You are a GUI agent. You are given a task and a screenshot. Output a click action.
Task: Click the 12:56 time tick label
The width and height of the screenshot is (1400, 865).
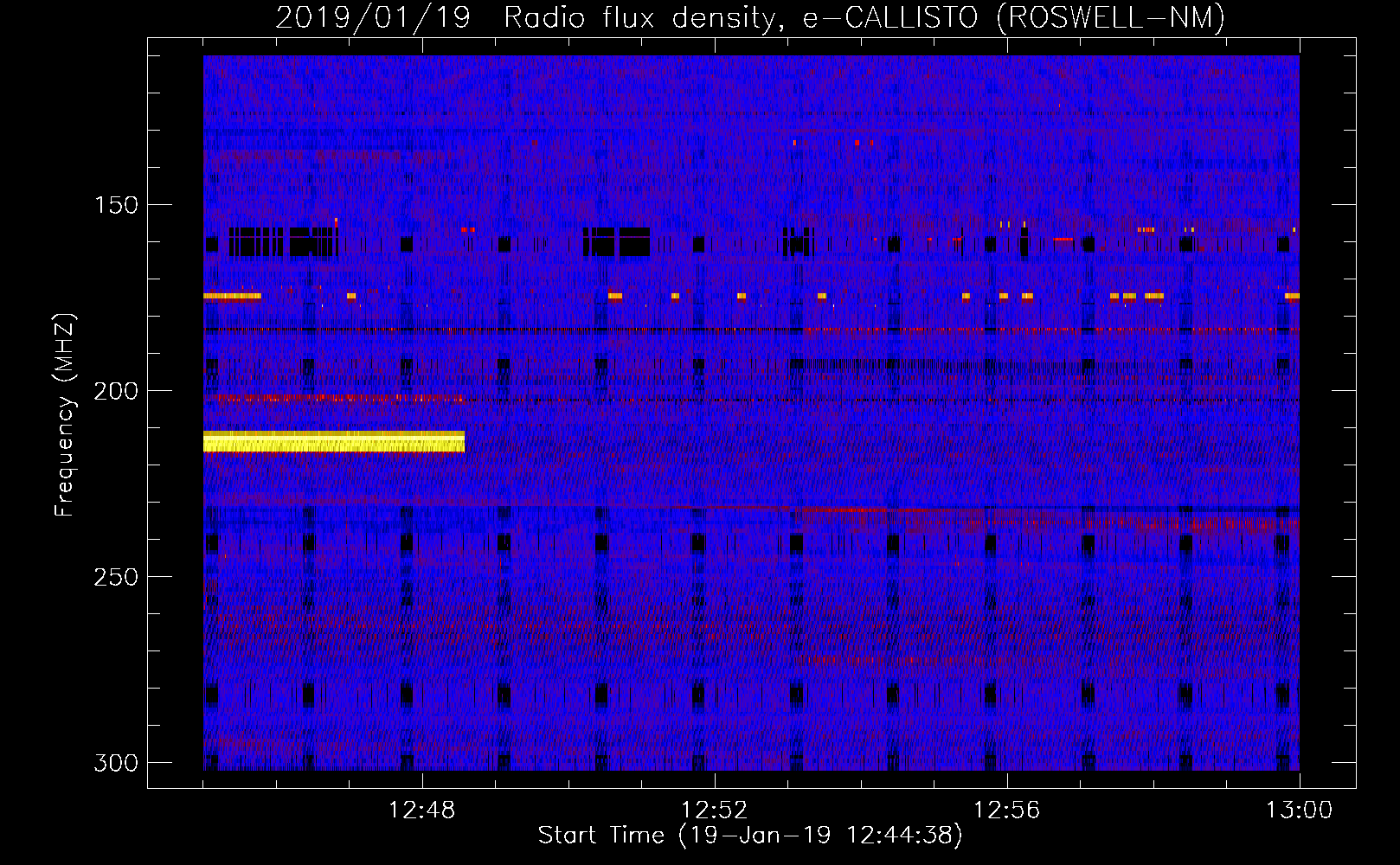pos(1006,811)
